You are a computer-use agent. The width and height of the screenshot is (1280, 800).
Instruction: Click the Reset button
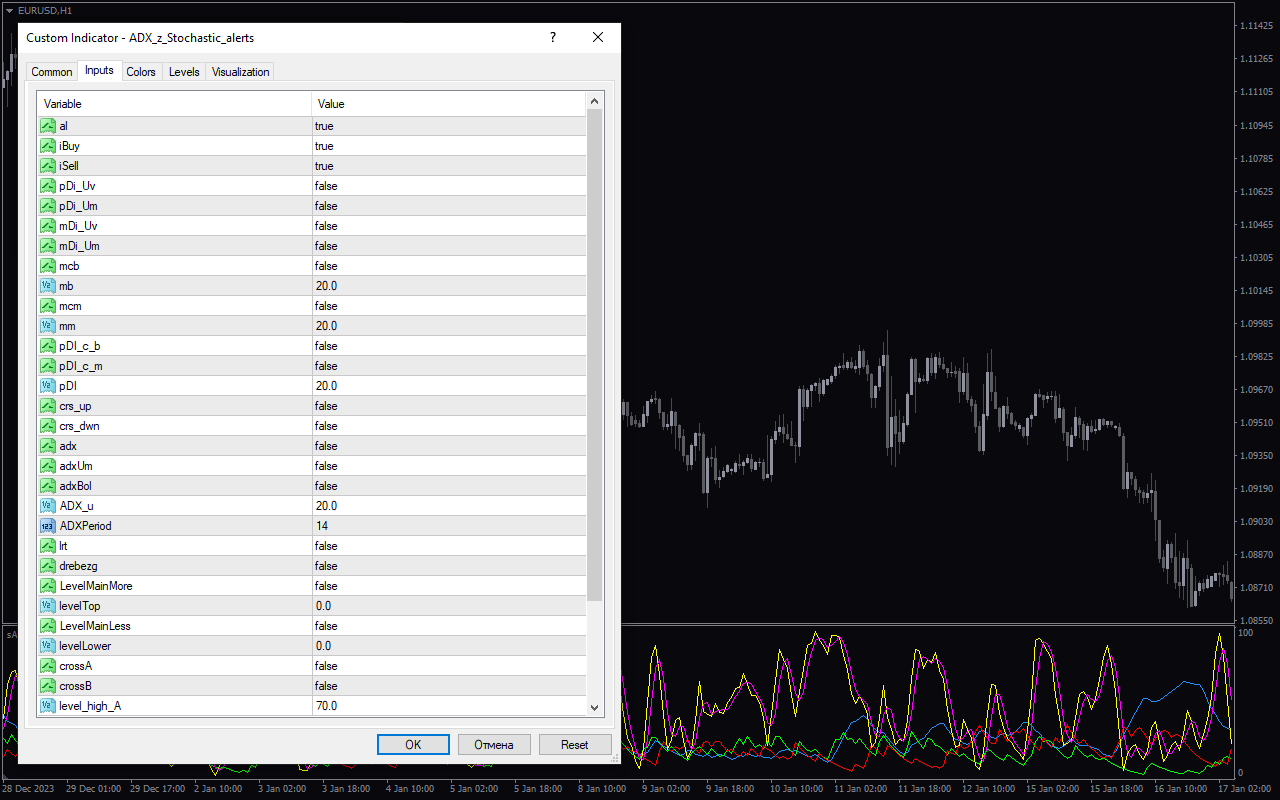point(575,745)
